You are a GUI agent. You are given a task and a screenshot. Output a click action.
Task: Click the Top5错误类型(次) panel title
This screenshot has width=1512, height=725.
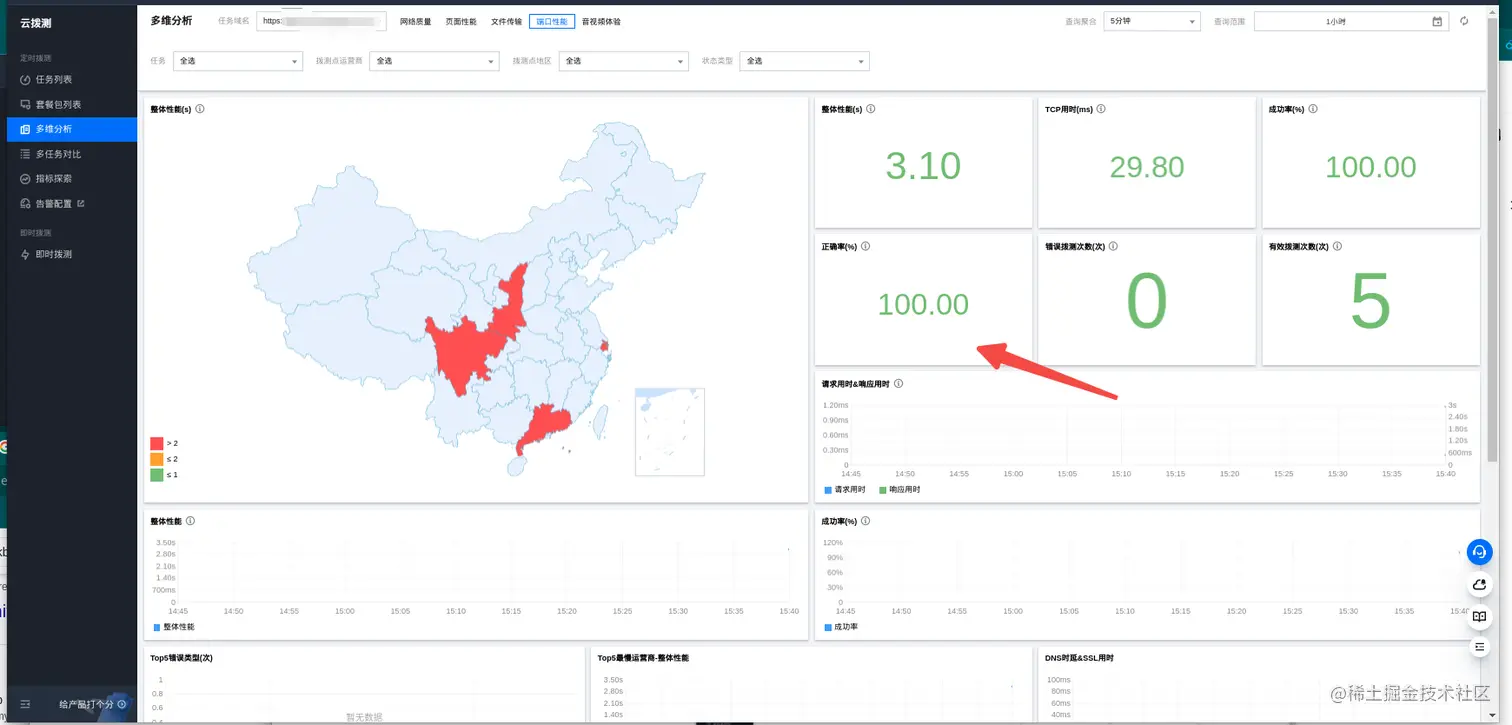[x=182, y=658]
